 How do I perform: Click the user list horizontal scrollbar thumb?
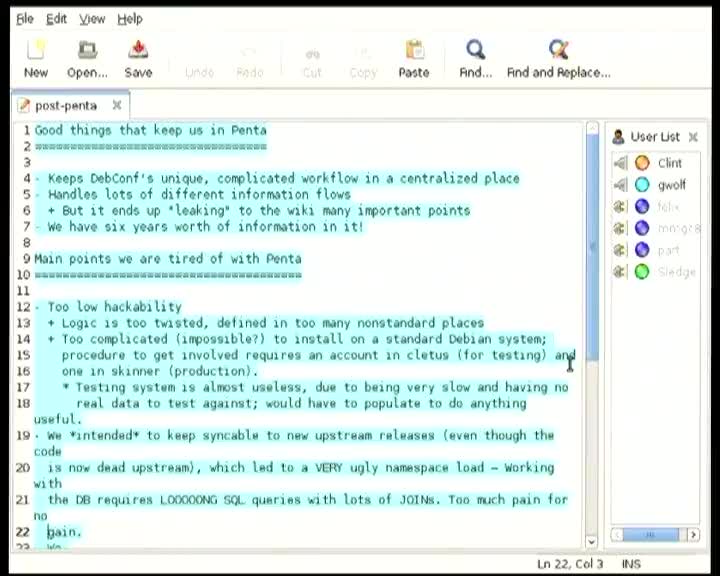651,535
